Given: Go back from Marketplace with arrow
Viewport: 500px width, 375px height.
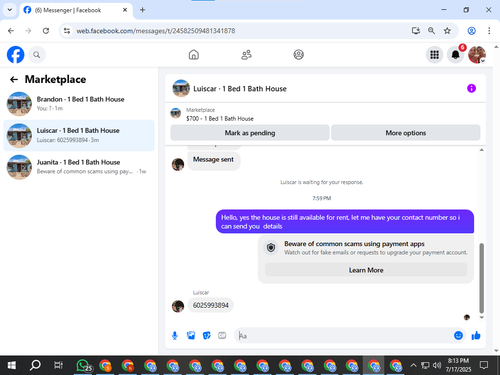Looking at the screenshot, I should coord(14,79).
